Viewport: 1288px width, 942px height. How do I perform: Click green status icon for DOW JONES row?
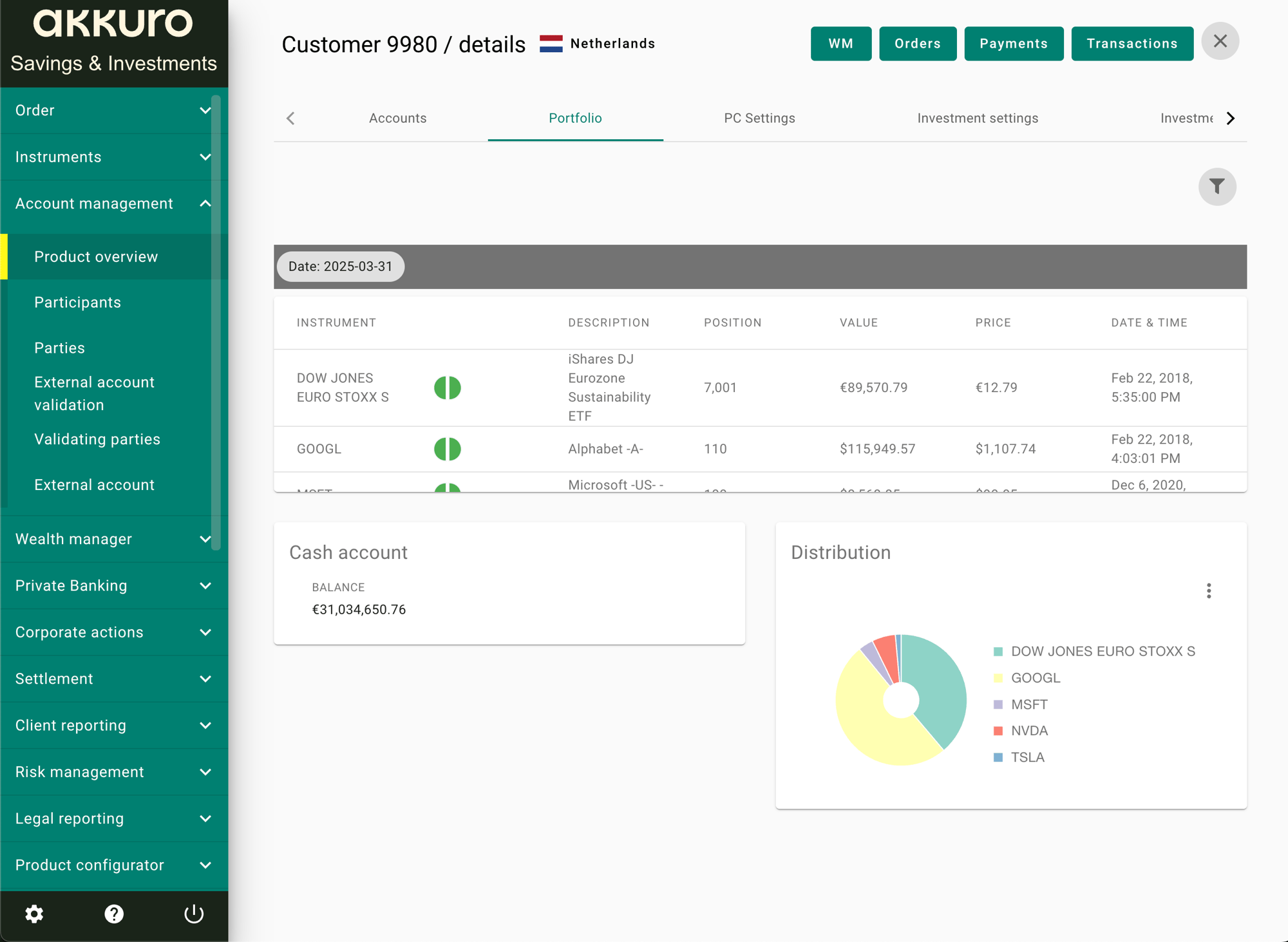[x=448, y=388]
